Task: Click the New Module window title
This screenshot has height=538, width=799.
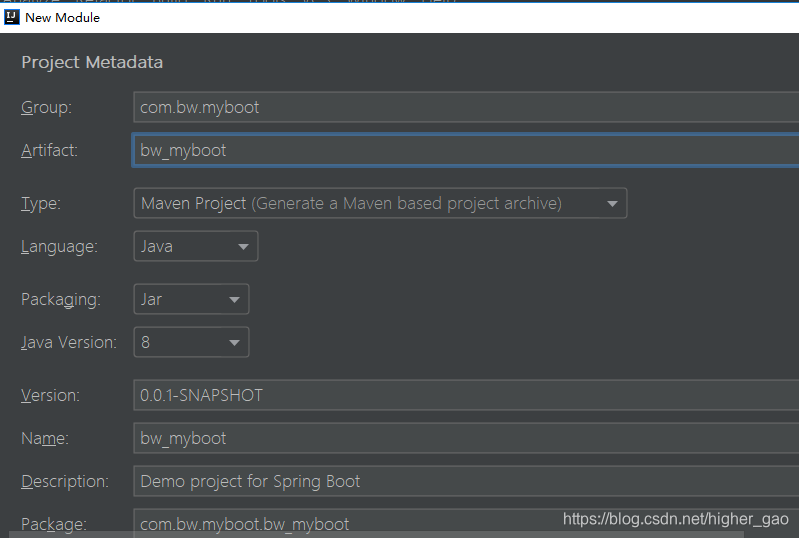Action: pyautogui.click(x=63, y=17)
